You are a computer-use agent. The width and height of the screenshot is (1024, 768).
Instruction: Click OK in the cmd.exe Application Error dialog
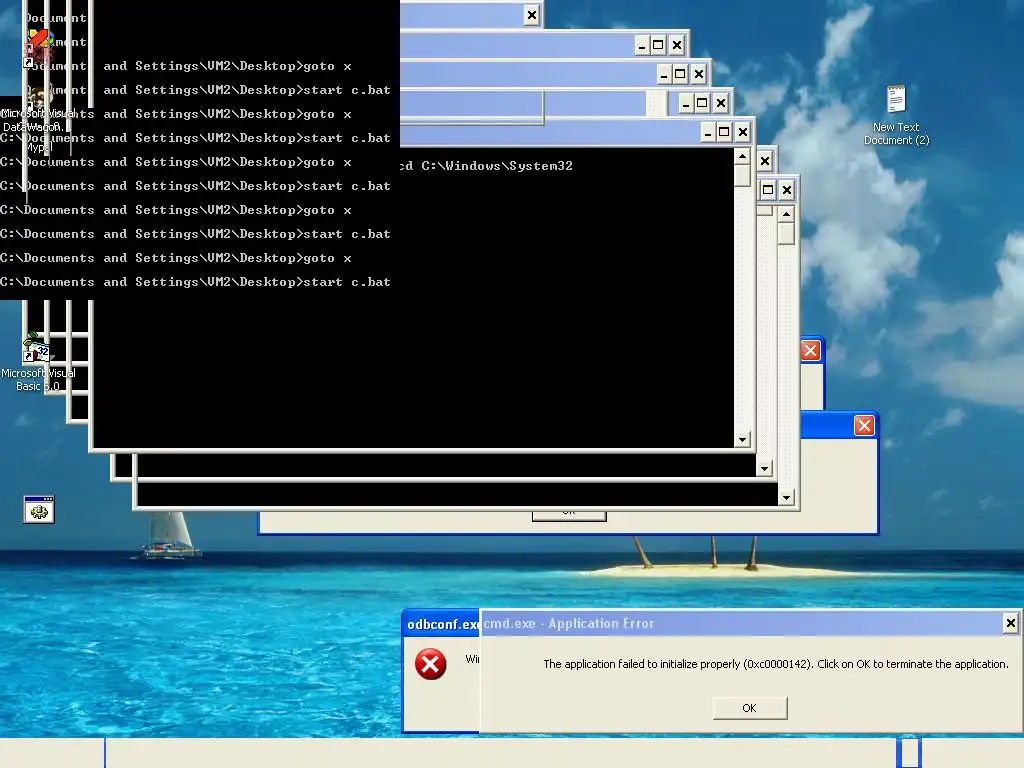click(750, 708)
